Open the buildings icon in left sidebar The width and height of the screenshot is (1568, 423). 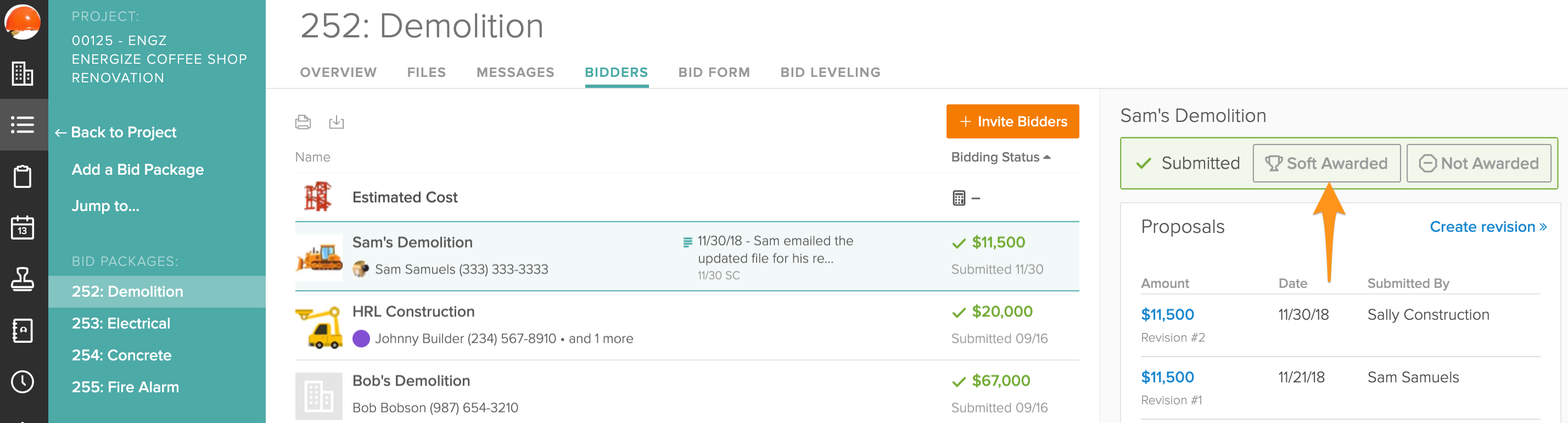[23, 74]
